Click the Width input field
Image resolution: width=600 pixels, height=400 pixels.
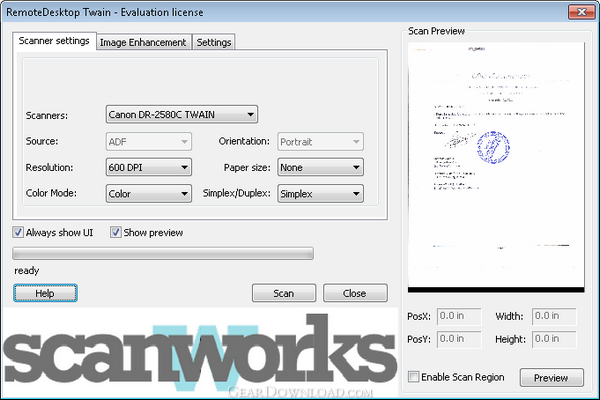(x=554, y=316)
